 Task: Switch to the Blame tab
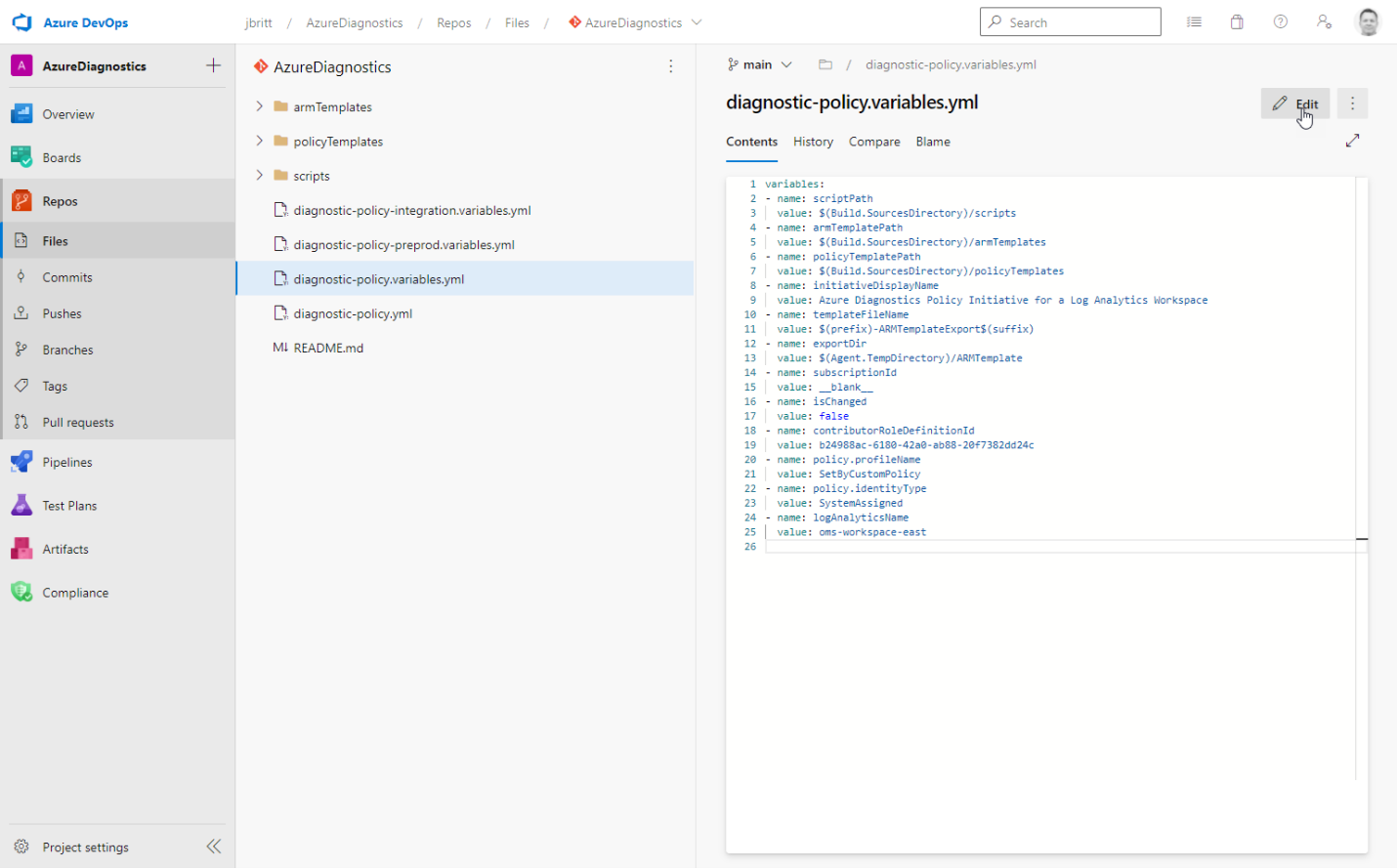tap(933, 142)
